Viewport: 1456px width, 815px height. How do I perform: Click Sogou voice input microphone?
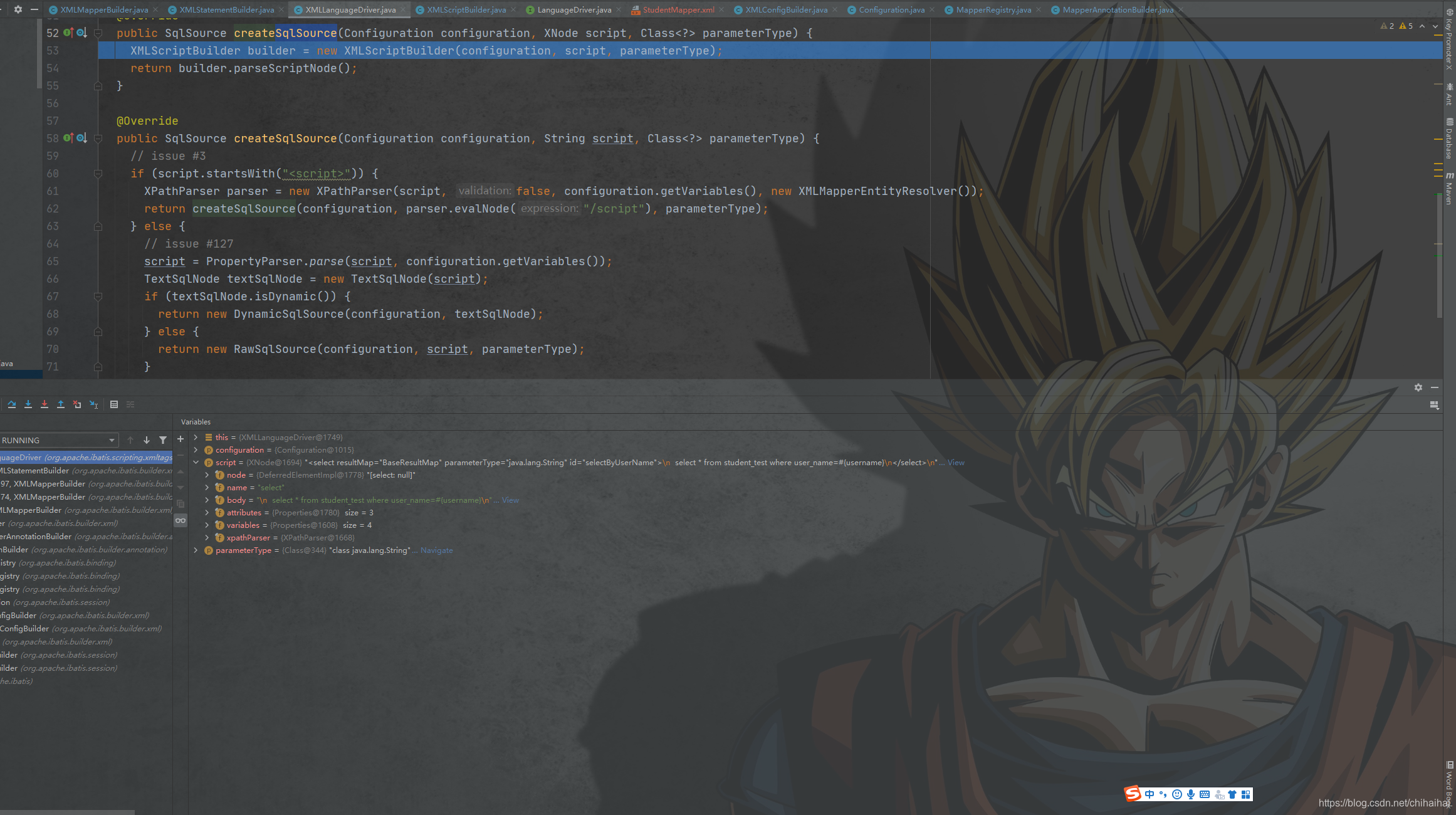[1191, 794]
